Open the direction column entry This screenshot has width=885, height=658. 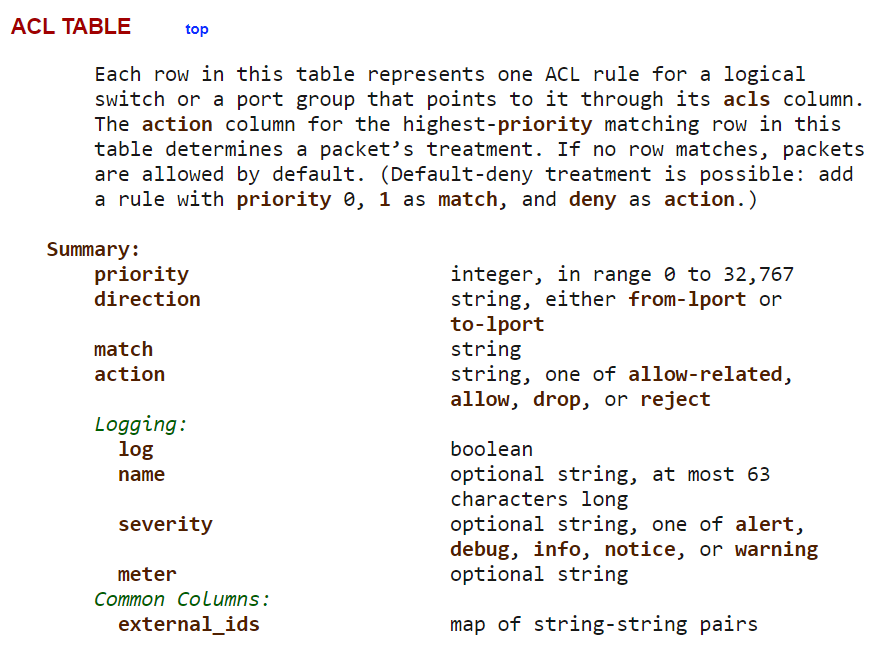pyautogui.click(x=147, y=299)
